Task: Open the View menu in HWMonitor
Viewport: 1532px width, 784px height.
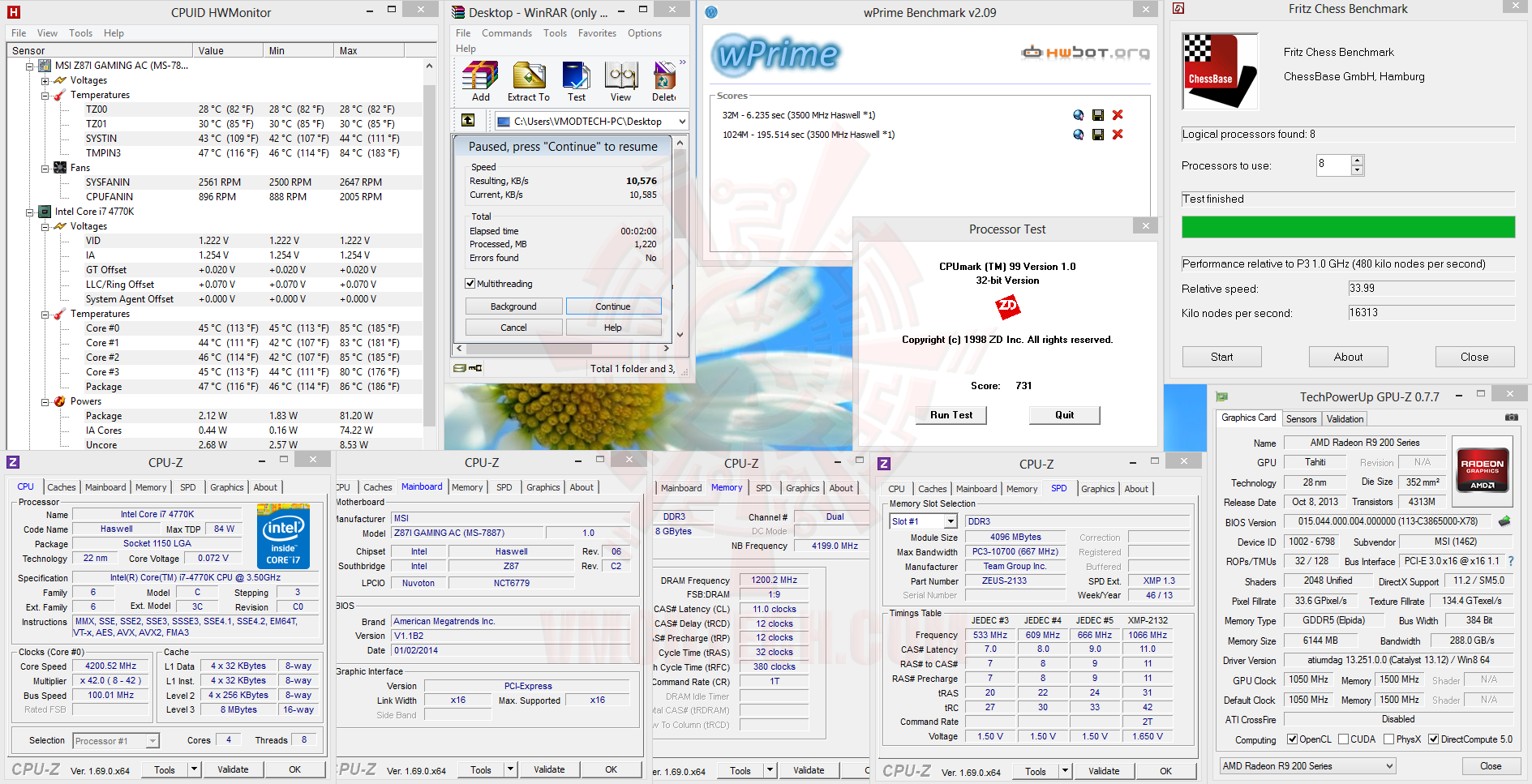Action: click(47, 33)
